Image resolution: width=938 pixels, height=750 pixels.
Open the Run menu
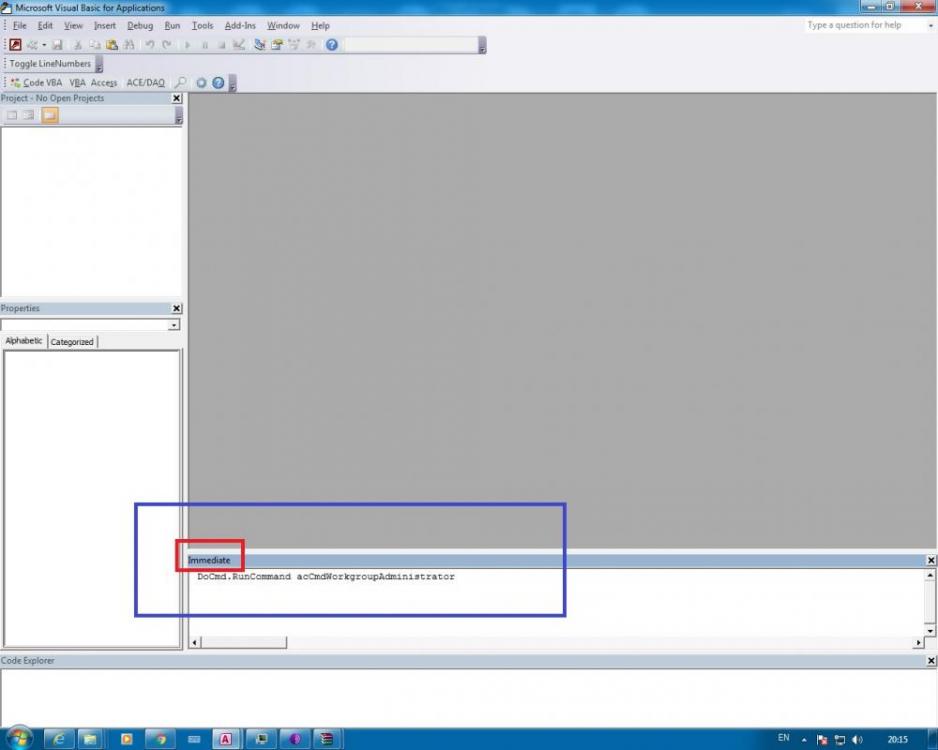click(x=172, y=26)
